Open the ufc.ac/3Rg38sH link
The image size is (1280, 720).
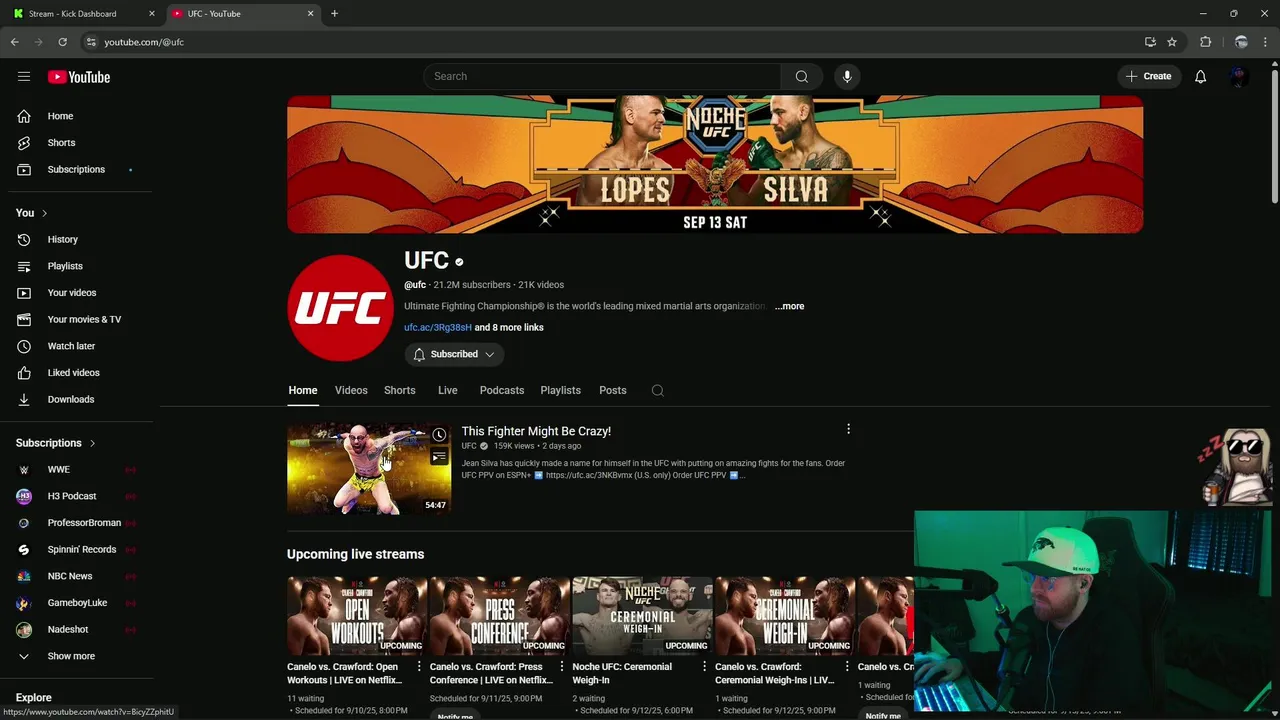[x=437, y=327]
